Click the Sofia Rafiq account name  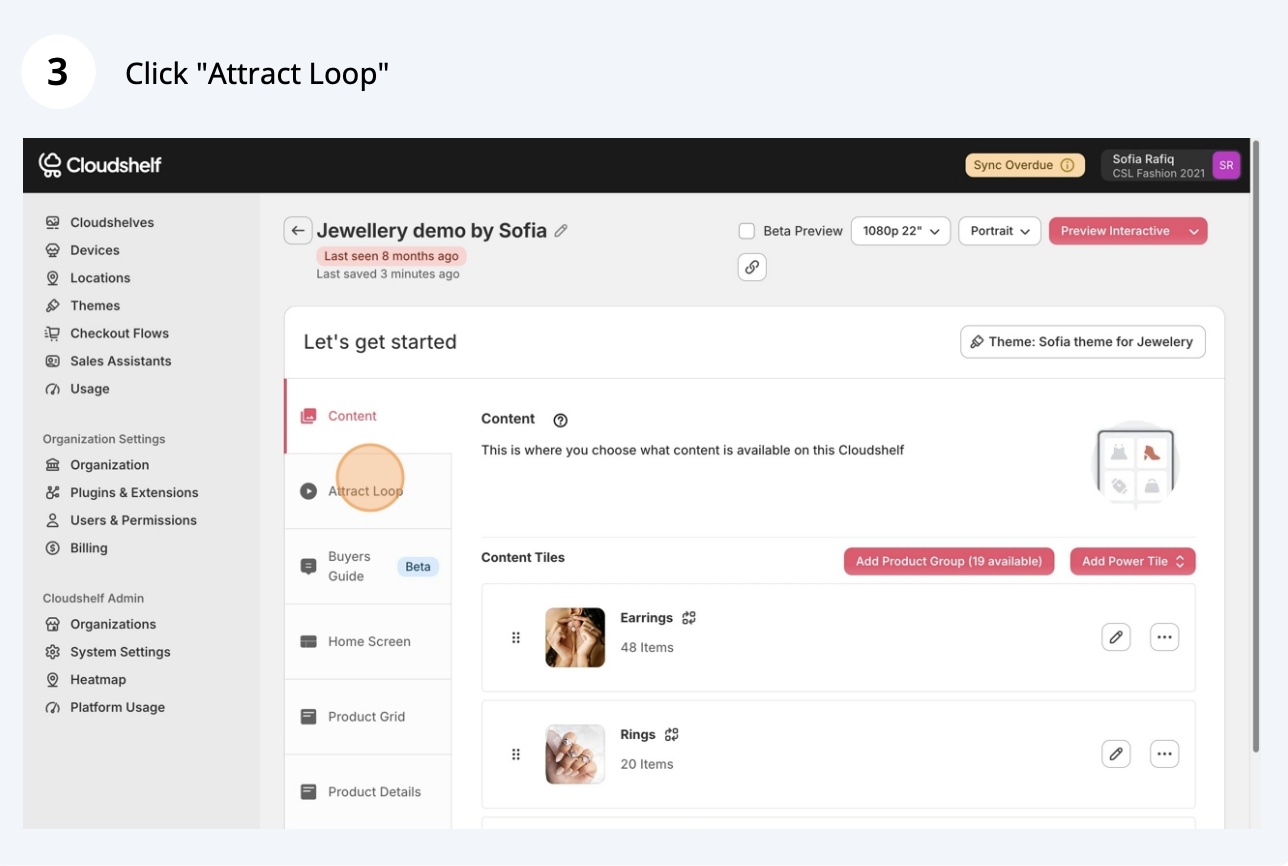pos(1143,159)
